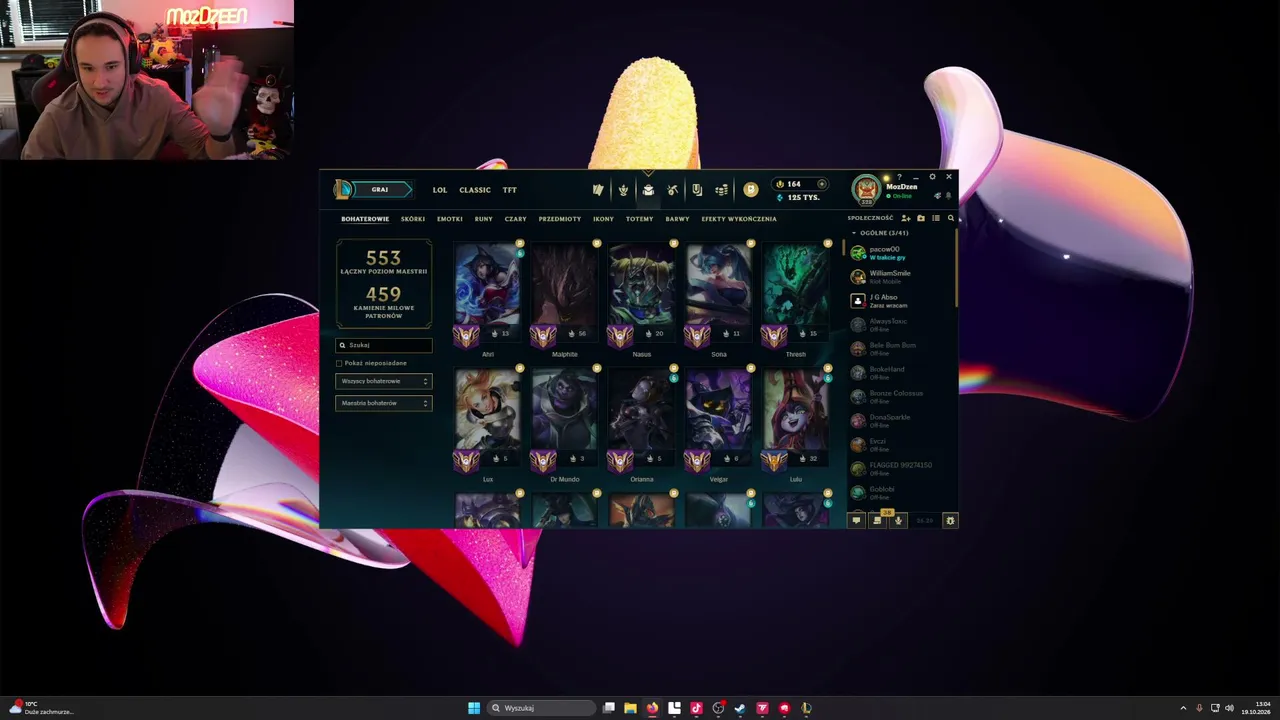This screenshot has width=1280, height=720.
Task: Switch to the SKÓRKI tab
Action: pos(413,219)
